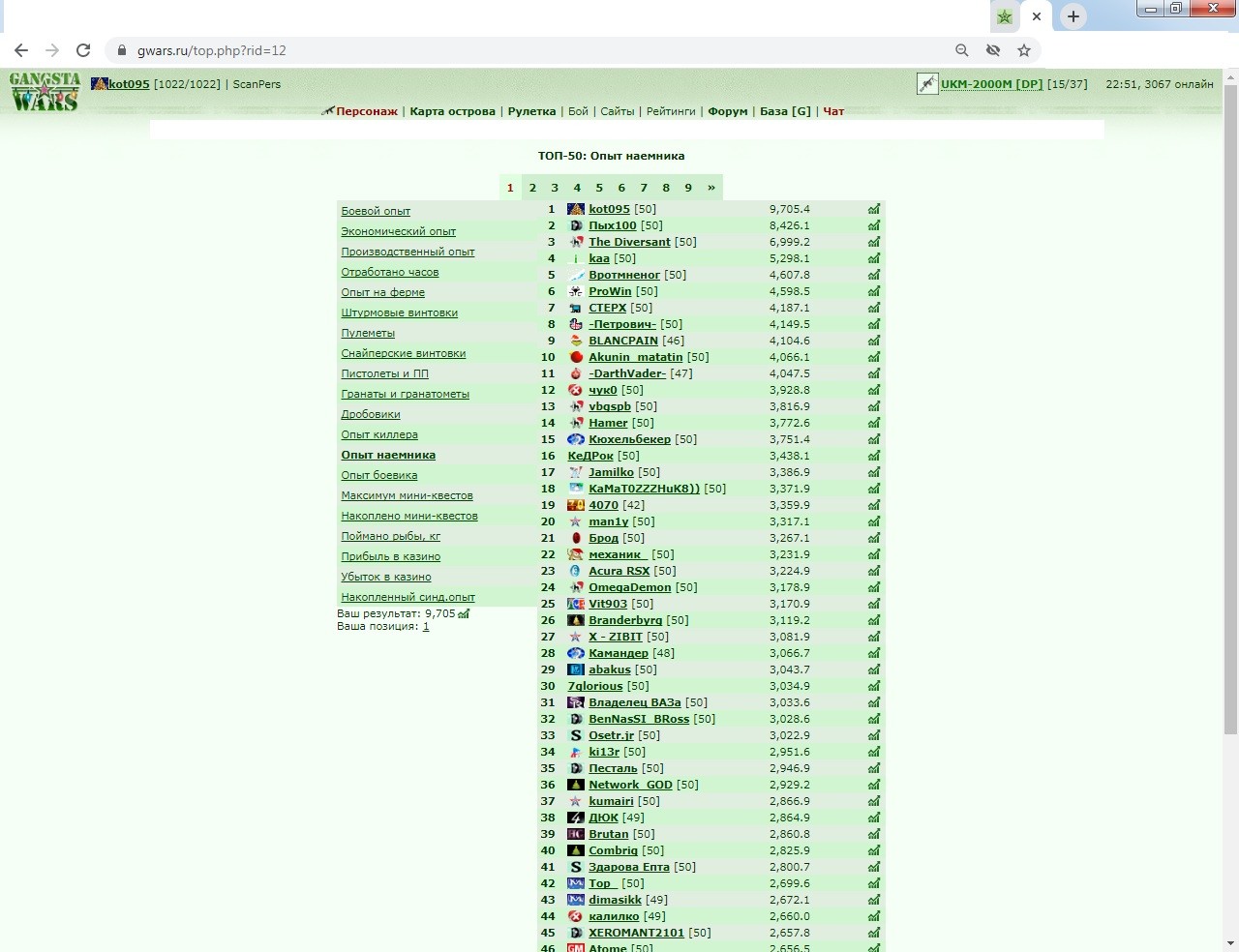Viewport: 1239px width, 952px height.
Task: Click the syndicate icon next to ДЮК
Action: (x=576, y=818)
